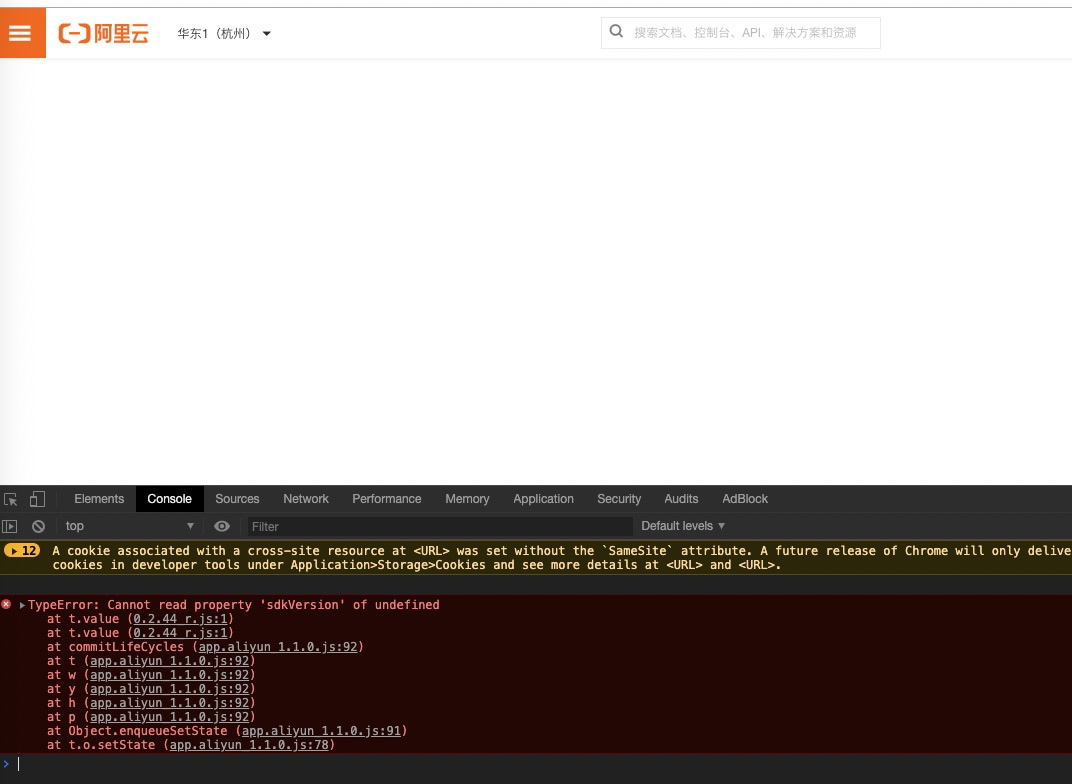
Task: Switch to the Network tab
Action: click(306, 499)
